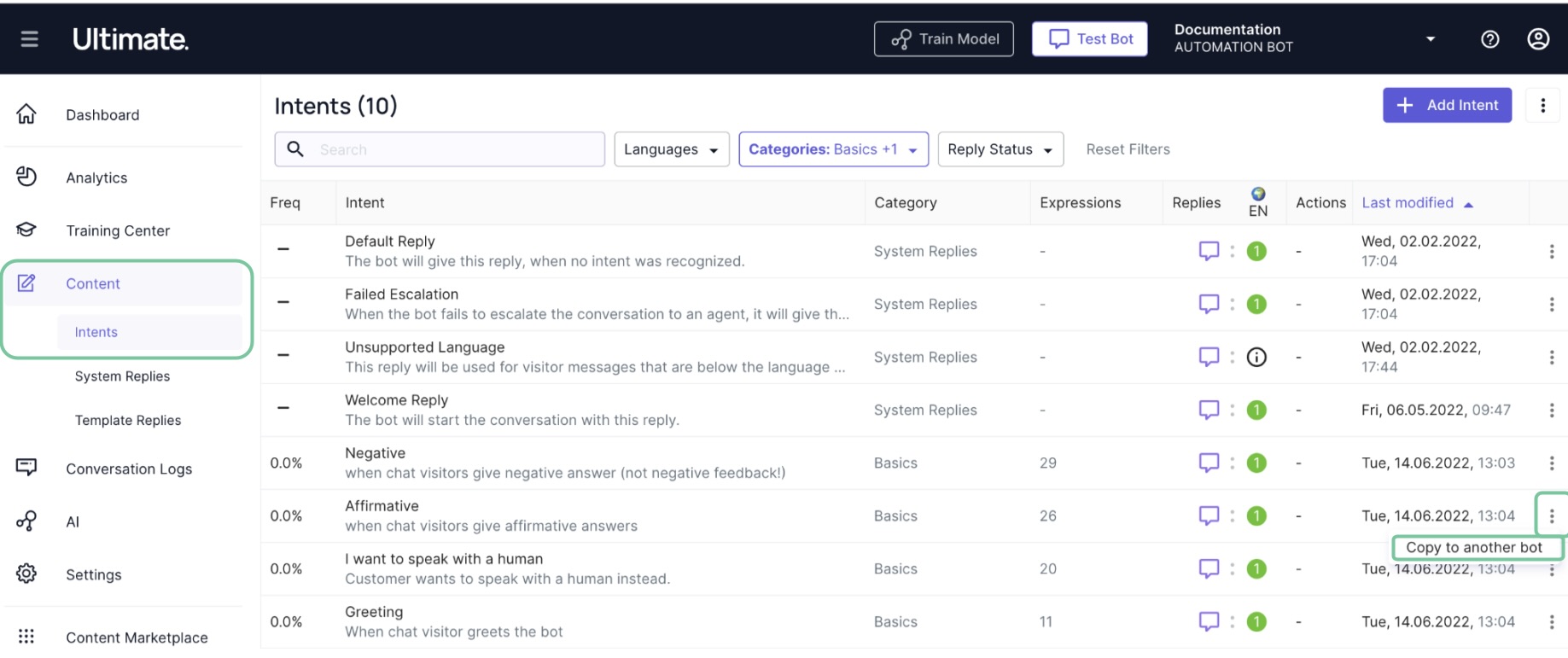Click the Content edit icon
Viewport: 1568px width, 658px height.
pos(26,283)
